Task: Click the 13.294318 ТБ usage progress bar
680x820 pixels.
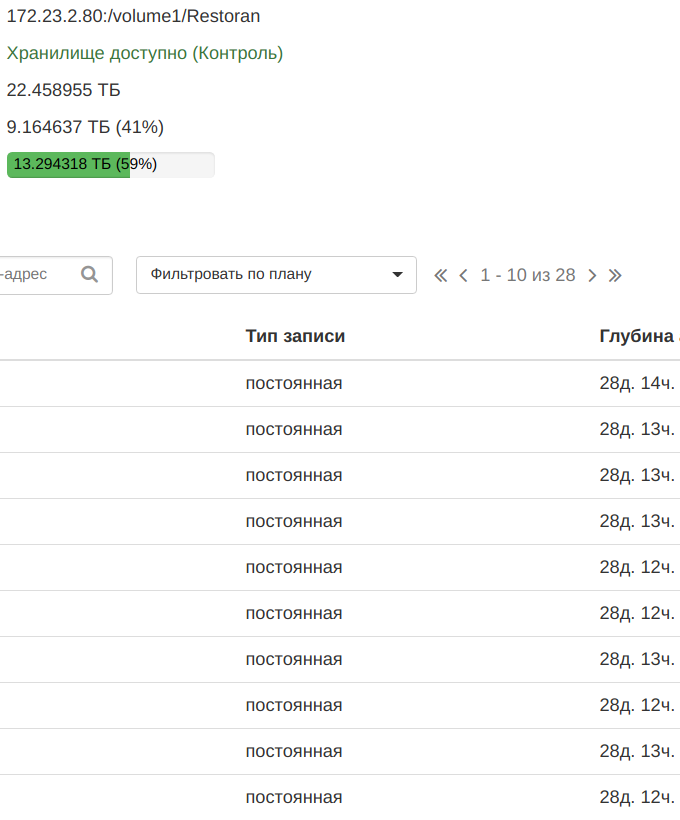Action: point(110,165)
